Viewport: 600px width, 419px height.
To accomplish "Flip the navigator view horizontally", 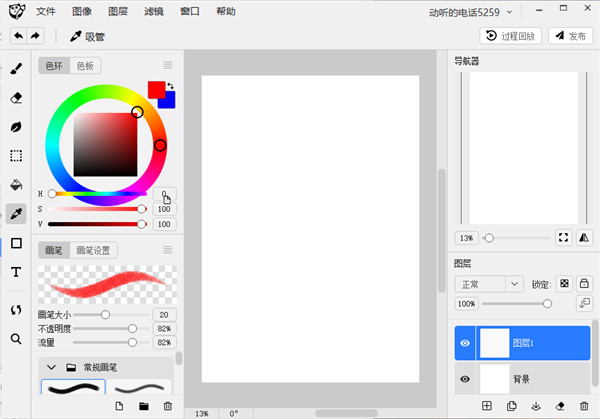I will 584,238.
